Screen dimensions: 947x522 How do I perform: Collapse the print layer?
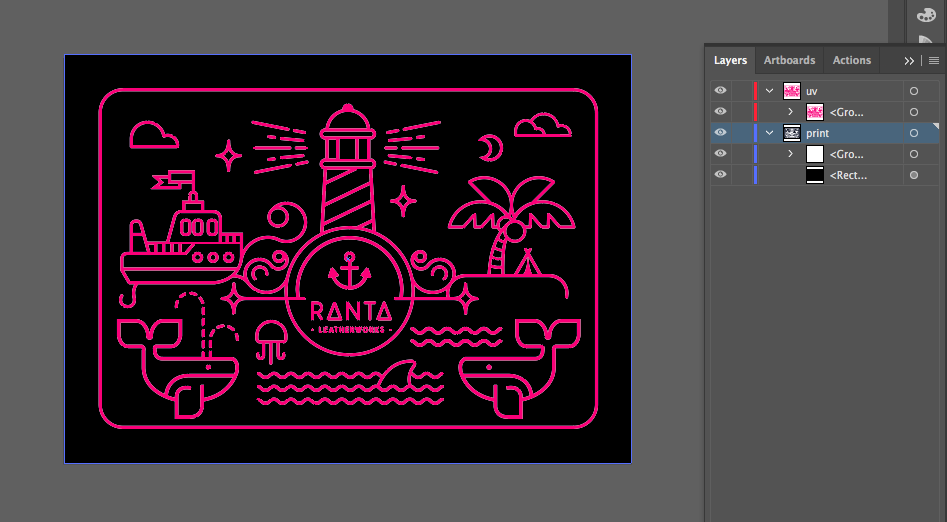point(769,133)
